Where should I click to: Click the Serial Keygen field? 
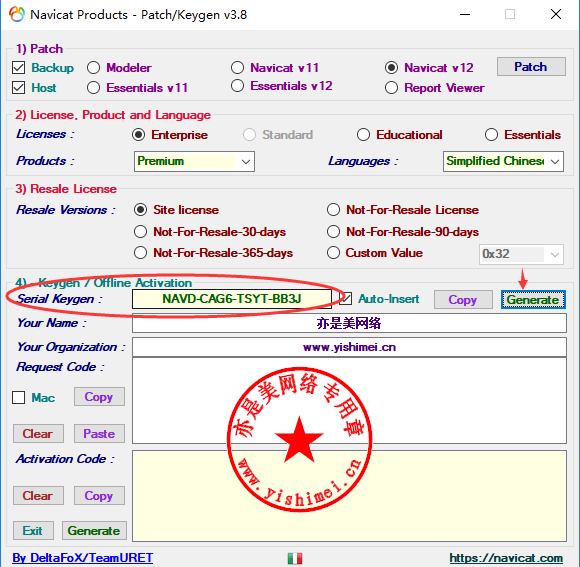(232, 299)
